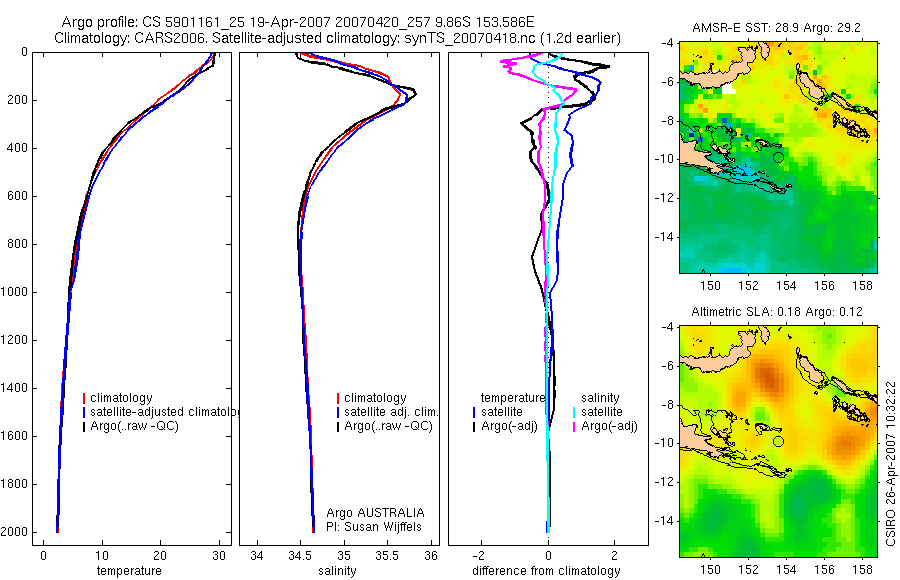Click cyan salinity satellite marker in difference legend

click(574, 412)
